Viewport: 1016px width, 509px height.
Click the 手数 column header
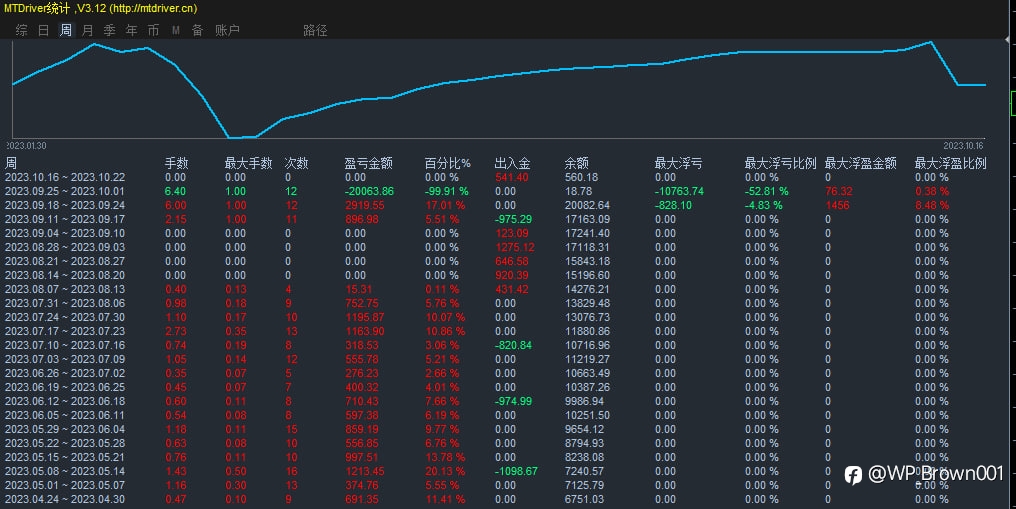click(x=176, y=163)
